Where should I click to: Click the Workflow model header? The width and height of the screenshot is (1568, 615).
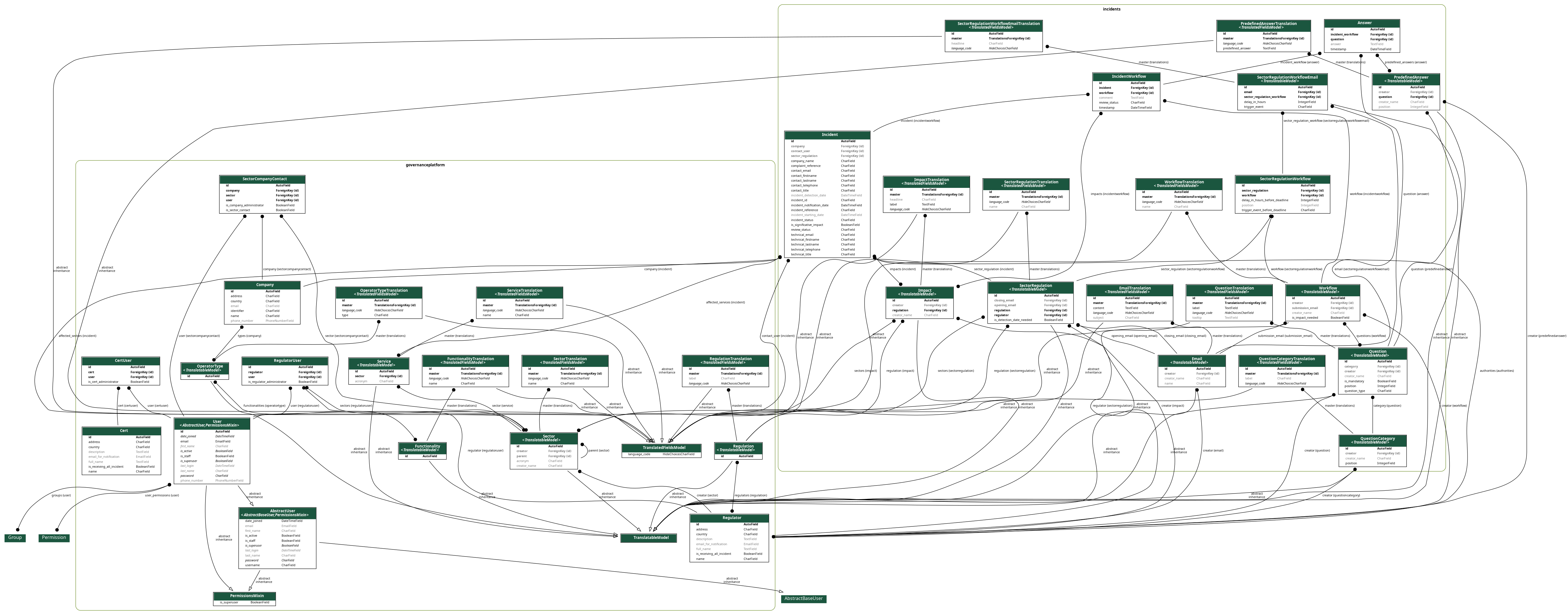[x=1323, y=290]
